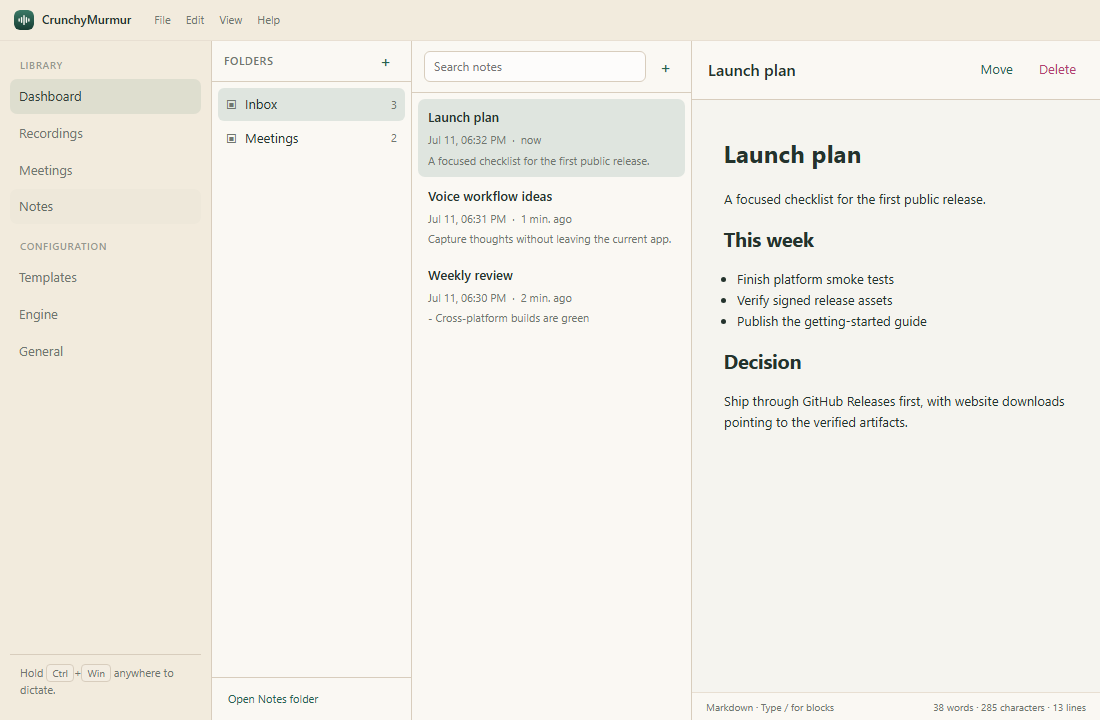The image size is (1100, 720).
Task: Select the Meetings folder in Folders panel
Action: point(311,138)
